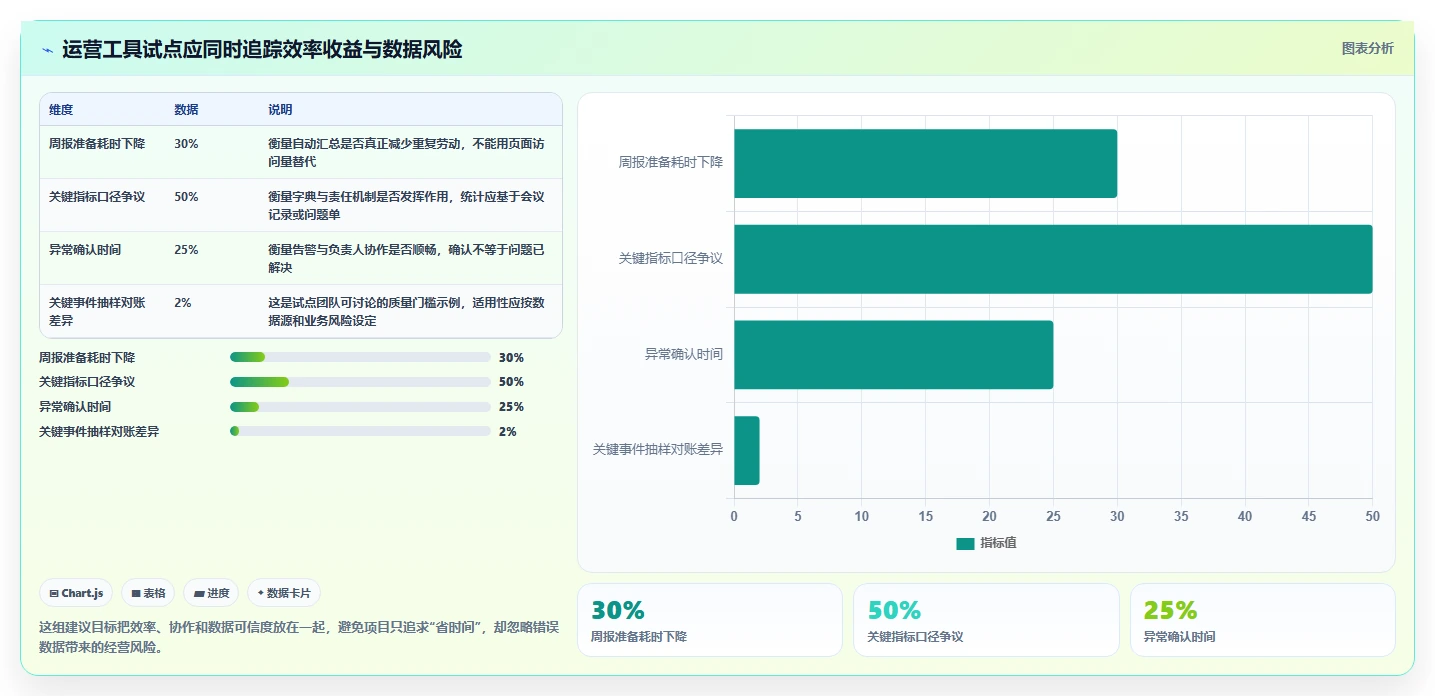Click the 30% value in table
The width and height of the screenshot is (1435, 696).
186,144
